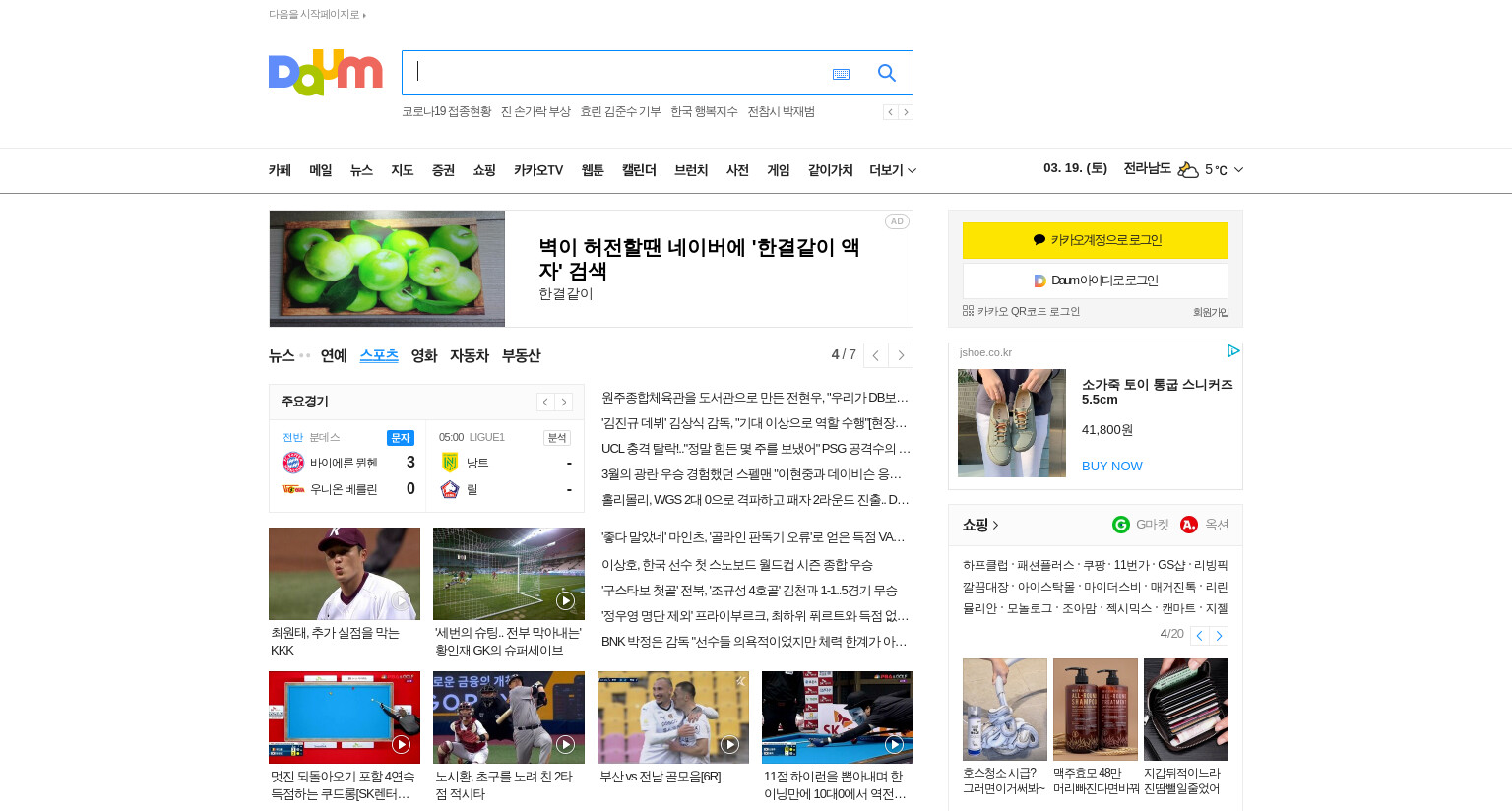Go to previous shopping page arrow
The image size is (1512, 811).
pos(1200,636)
